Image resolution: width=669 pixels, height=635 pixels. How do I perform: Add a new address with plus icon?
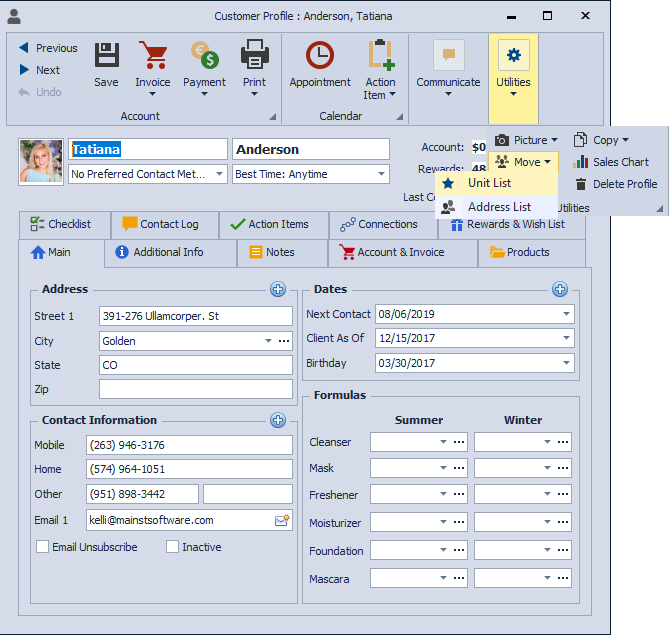coord(278,289)
